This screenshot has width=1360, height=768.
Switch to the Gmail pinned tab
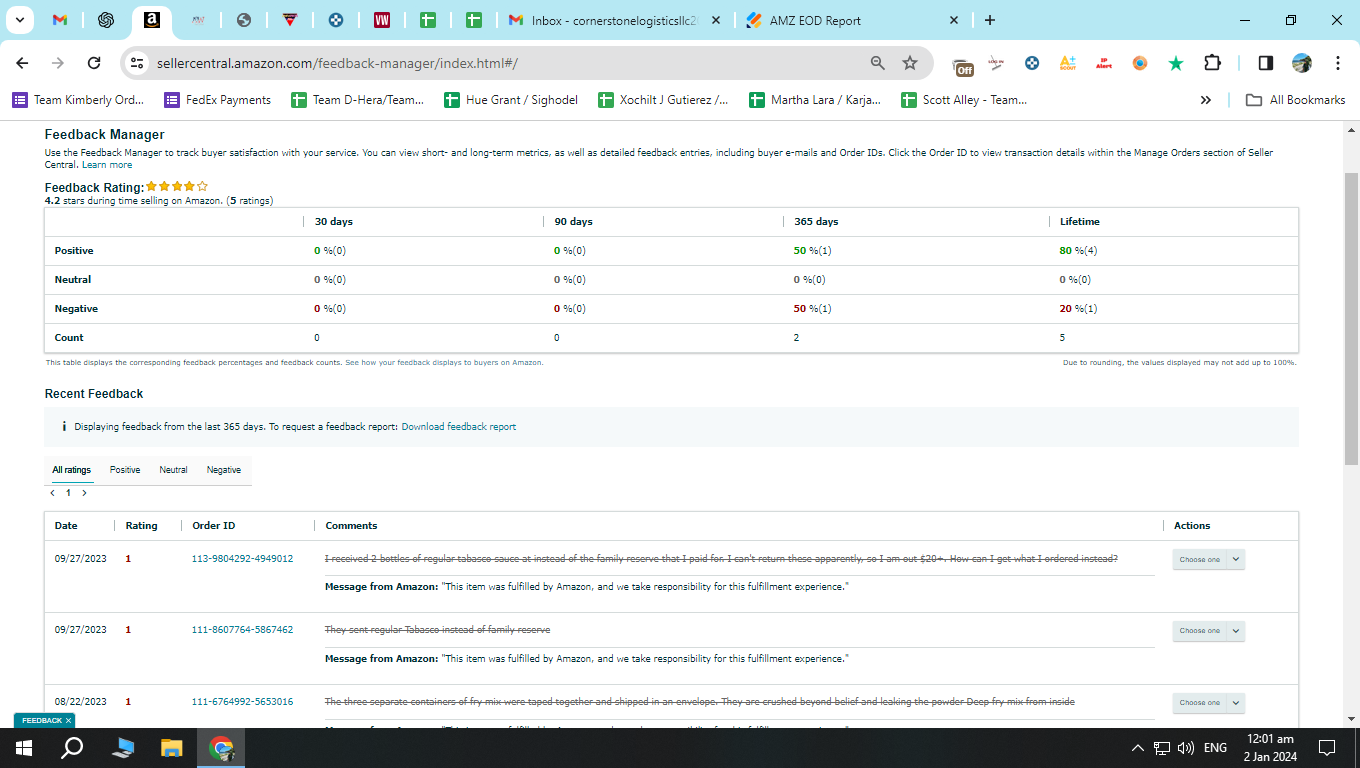point(60,20)
